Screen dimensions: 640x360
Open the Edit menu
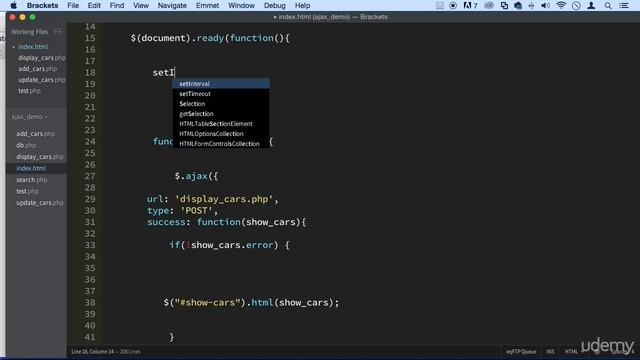click(x=94, y=5)
